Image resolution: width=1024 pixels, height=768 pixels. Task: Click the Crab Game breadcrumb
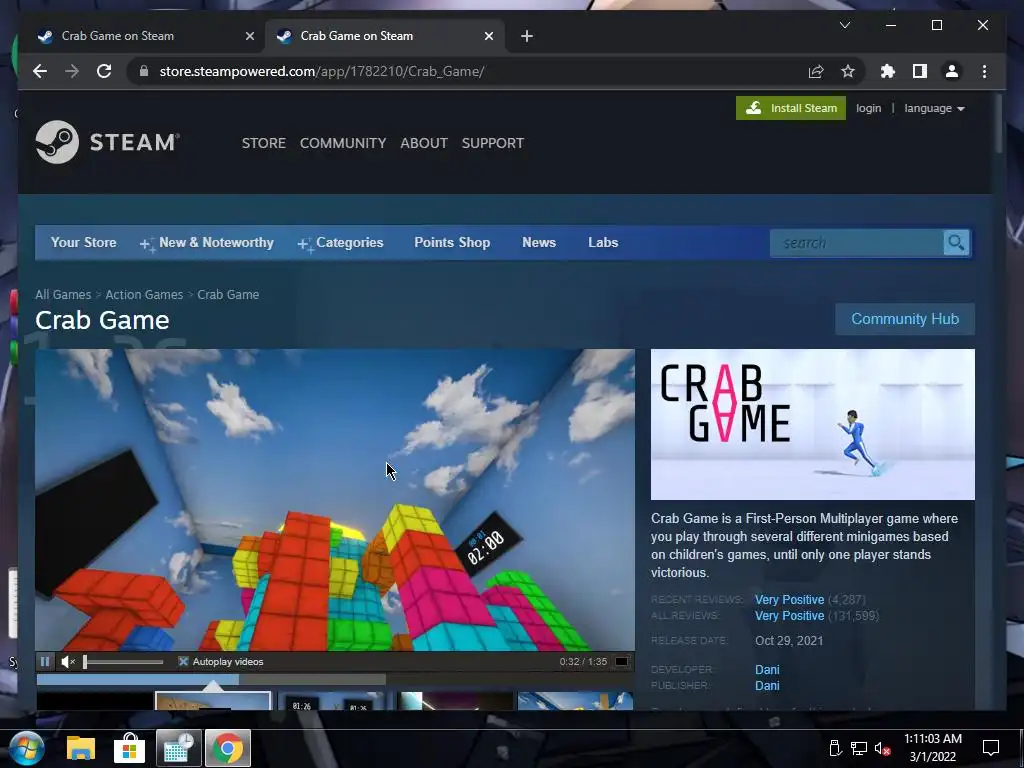(228, 295)
